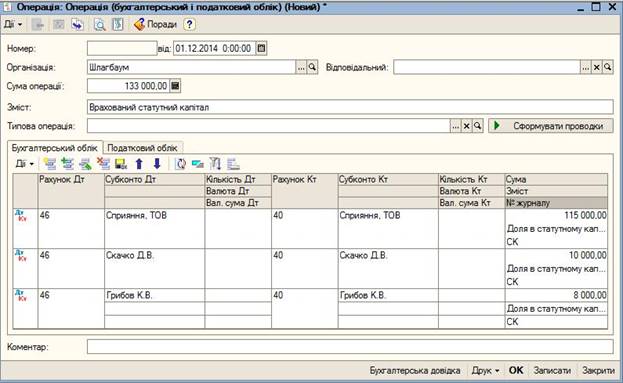Open calendar picker next to date field
Screen dimensions: 623x383
coord(261,48)
